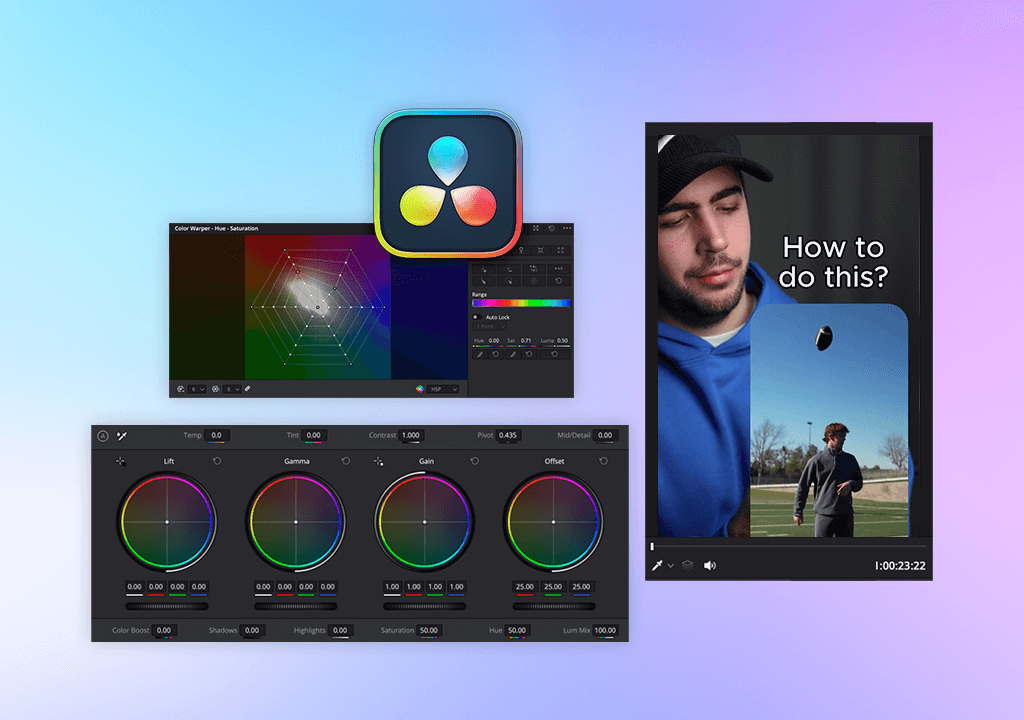Toggle the link icon in Color Warper footer
The height and width of the screenshot is (720, 1024).
coord(248,389)
